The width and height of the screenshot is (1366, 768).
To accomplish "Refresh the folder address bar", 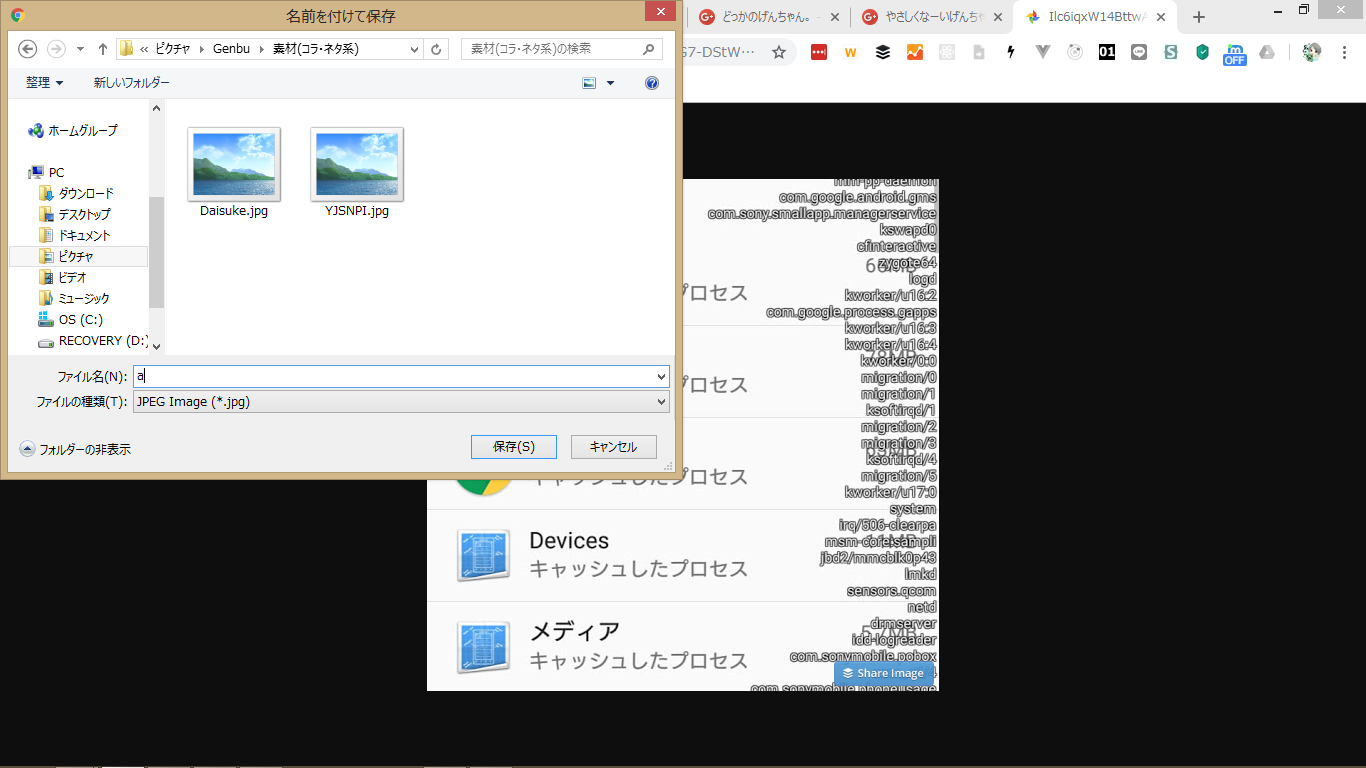I will pyautogui.click(x=436, y=49).
